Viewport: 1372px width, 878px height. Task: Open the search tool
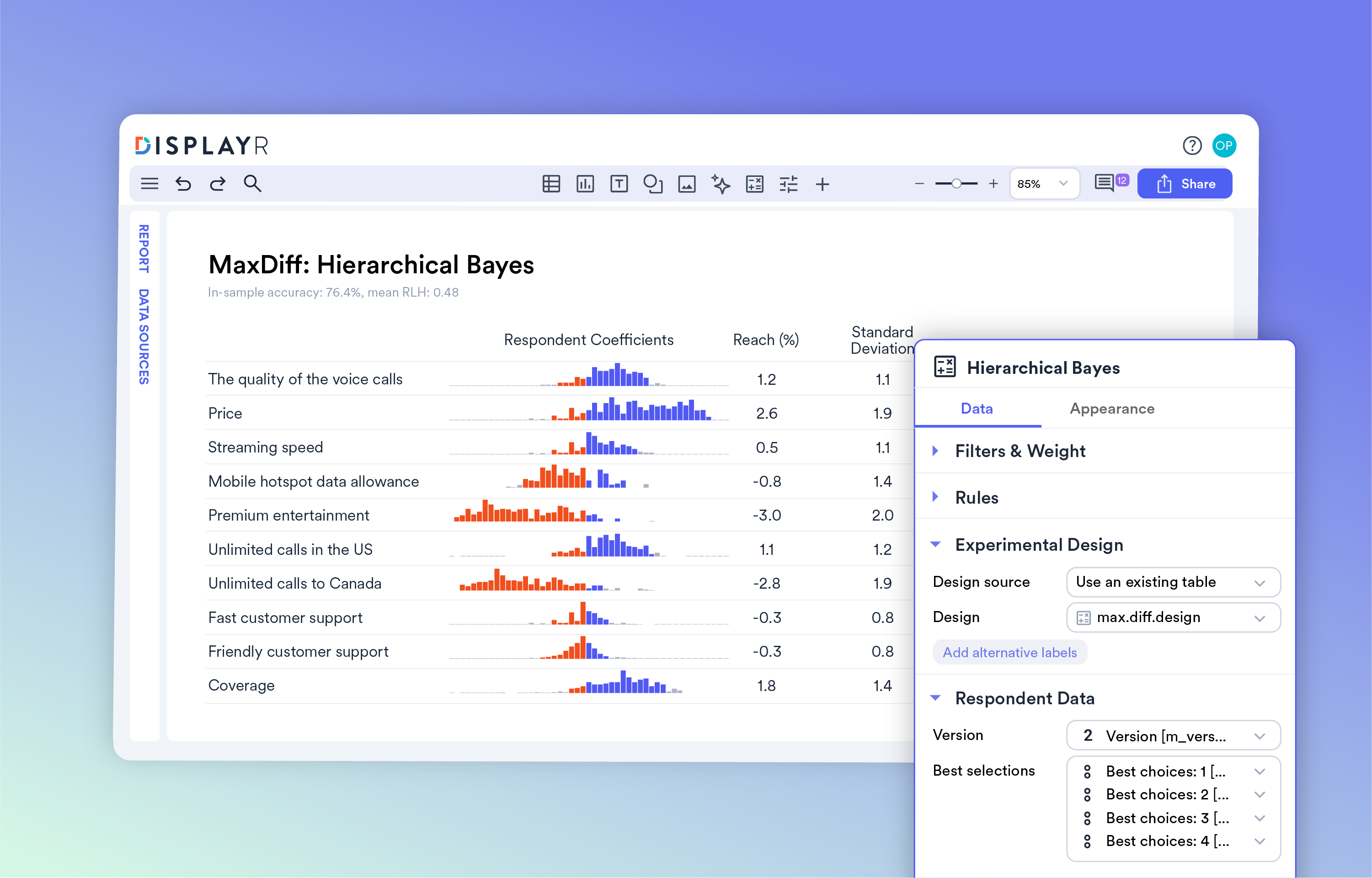point(253,184)
